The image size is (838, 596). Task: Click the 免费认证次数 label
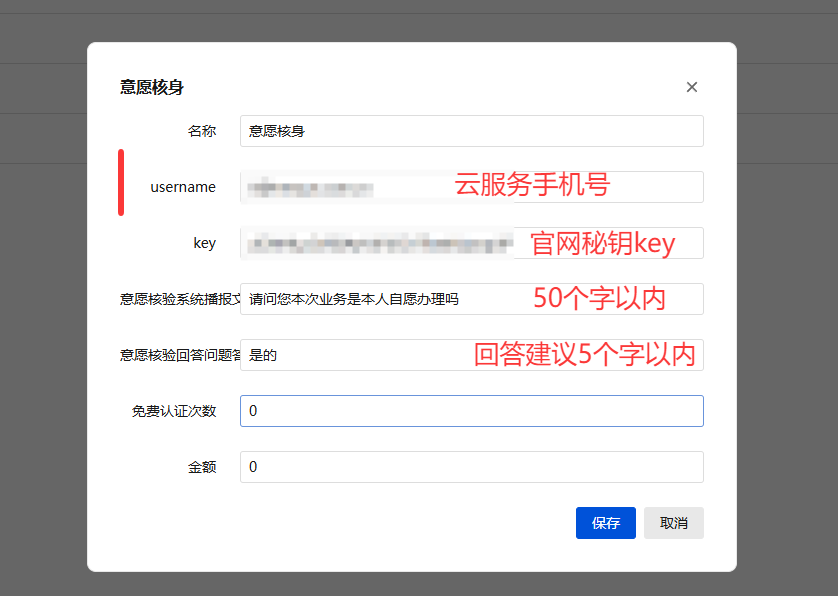point(174,411)
